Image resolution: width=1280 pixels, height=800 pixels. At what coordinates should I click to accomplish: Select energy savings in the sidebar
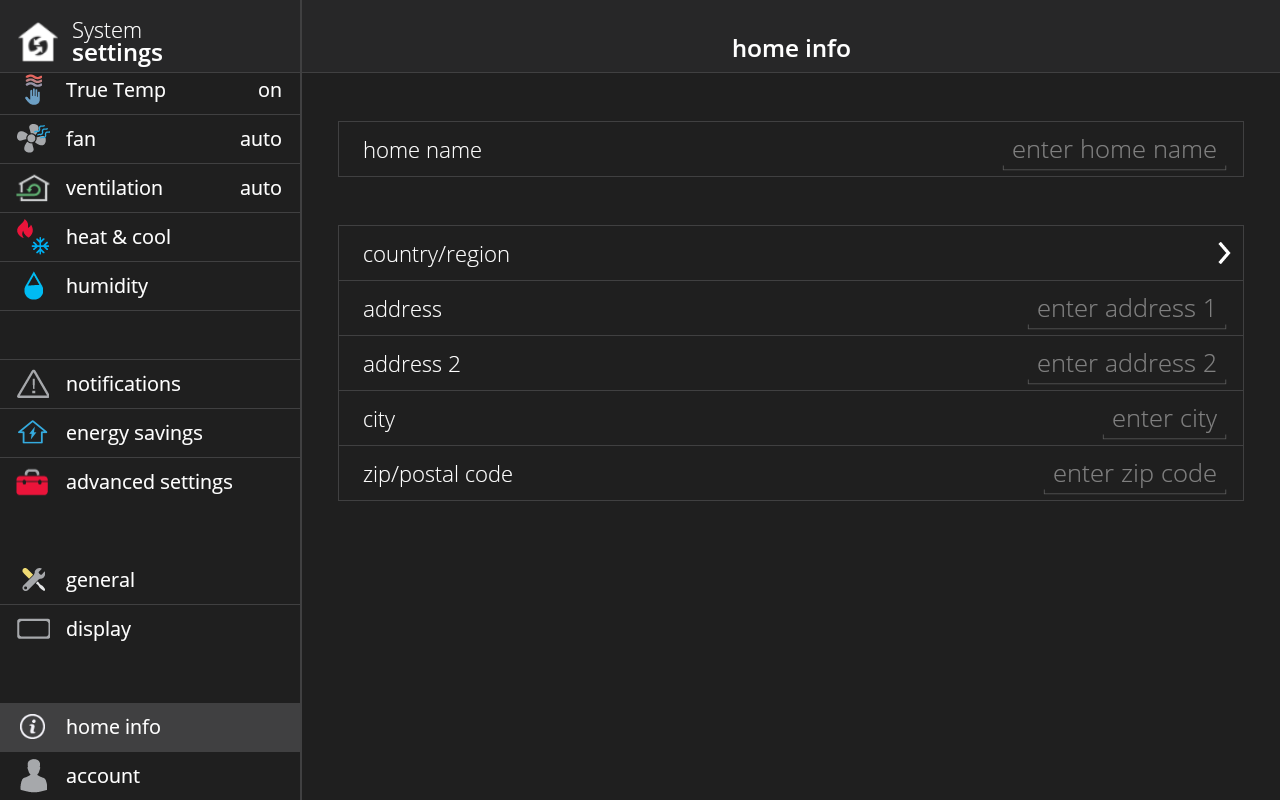pos(150,433)
